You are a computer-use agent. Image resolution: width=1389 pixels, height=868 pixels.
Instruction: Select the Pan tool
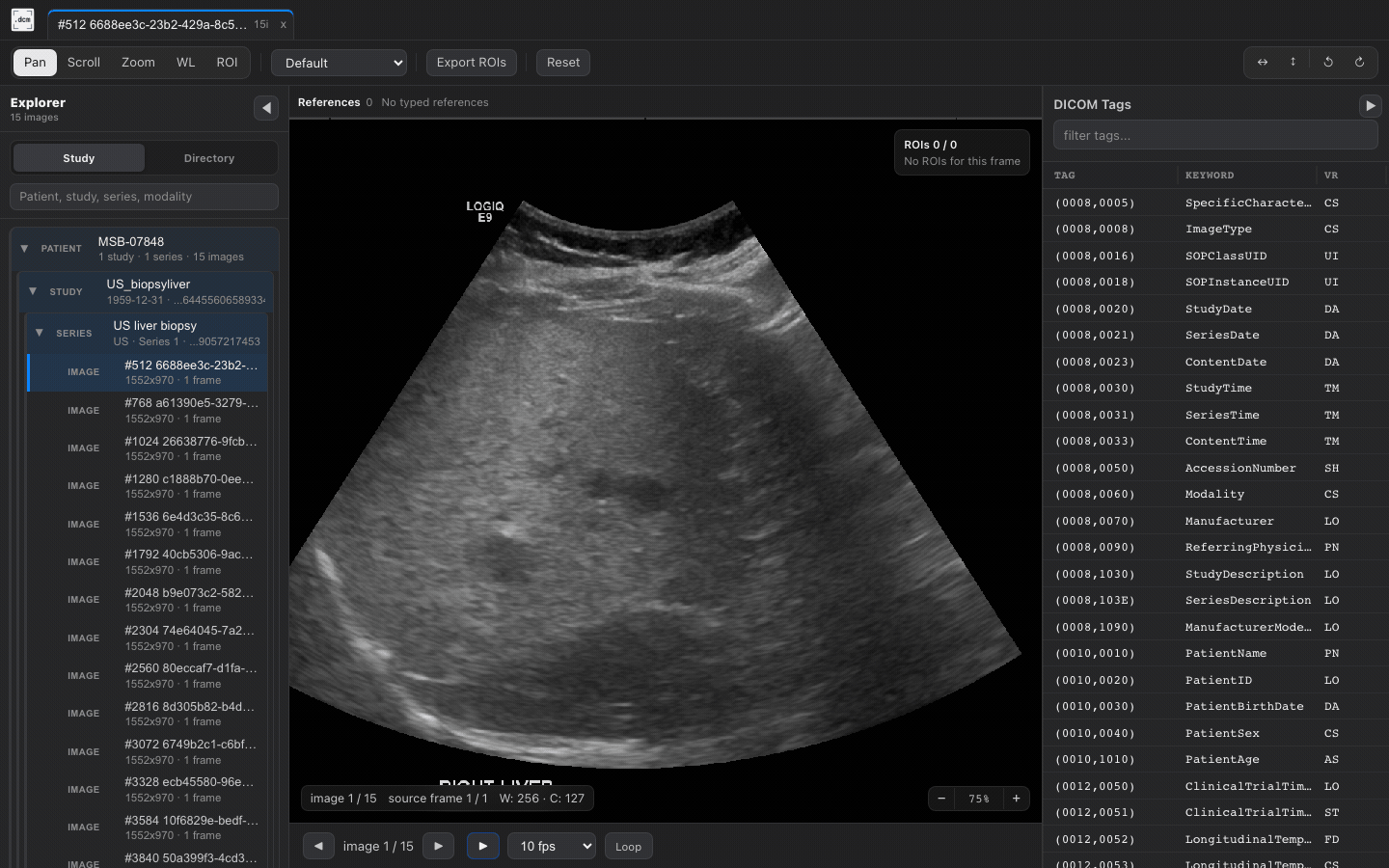tap(35, 63)
